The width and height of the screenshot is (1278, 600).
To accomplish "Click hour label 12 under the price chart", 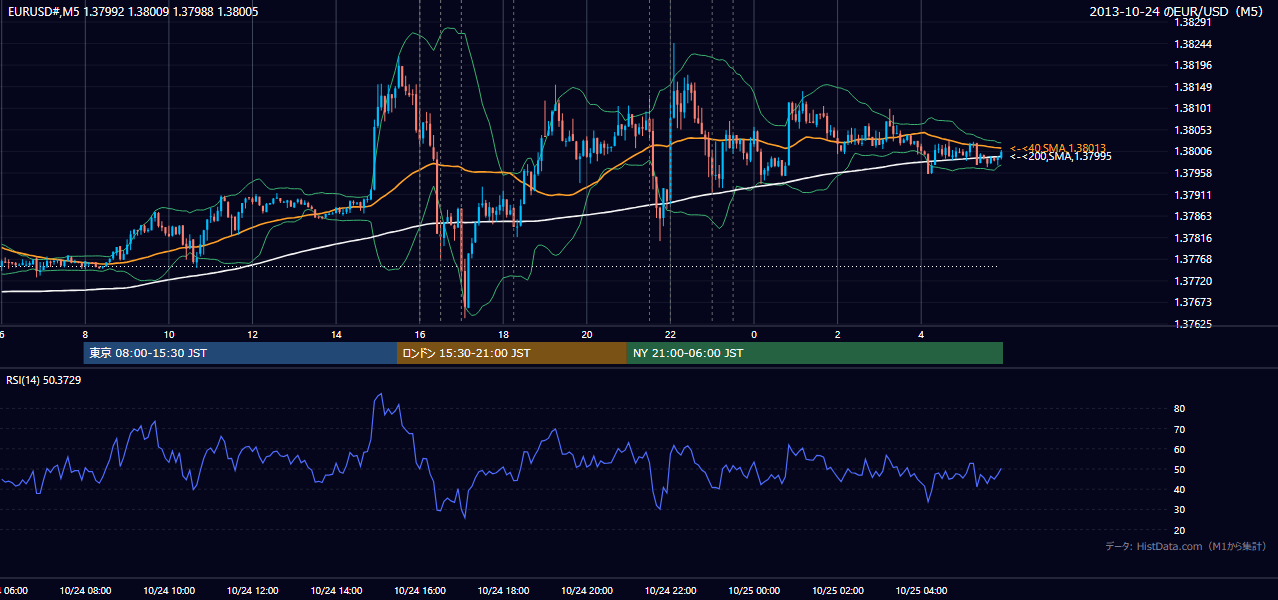I will pos(253,334).
